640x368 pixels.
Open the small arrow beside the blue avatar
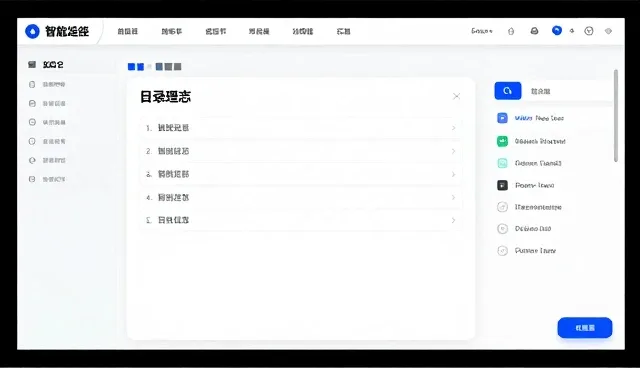click(x=572, y=31)
